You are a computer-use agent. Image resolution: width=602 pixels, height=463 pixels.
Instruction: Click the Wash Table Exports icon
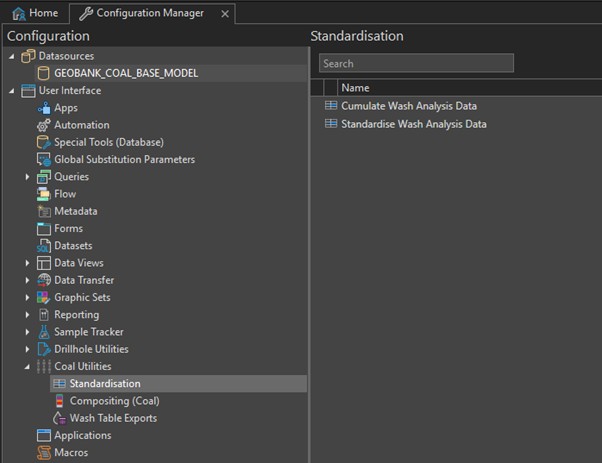coord(59,418)
